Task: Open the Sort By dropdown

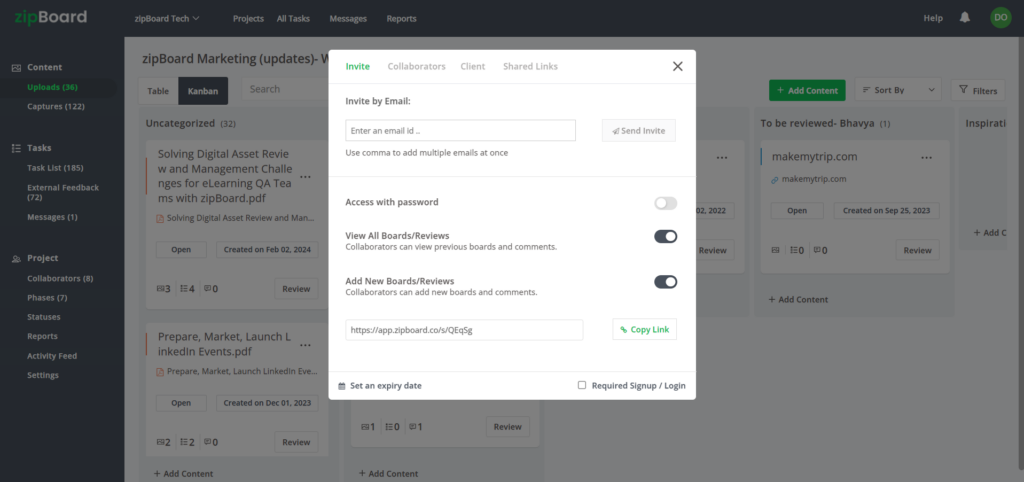Action: 898,90
